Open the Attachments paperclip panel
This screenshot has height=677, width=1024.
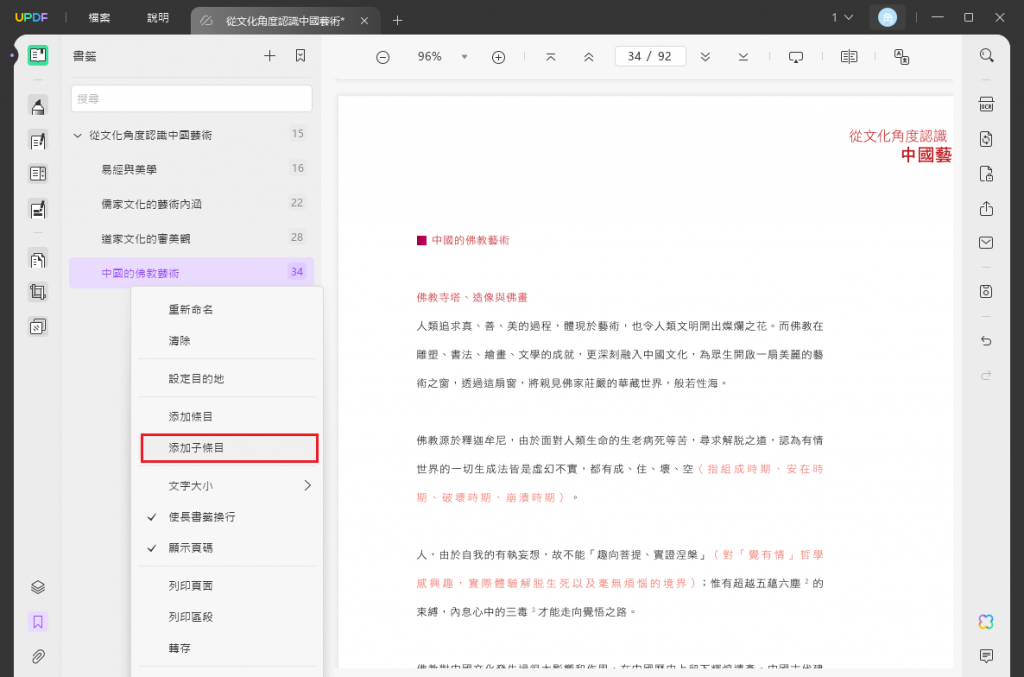pos(38,656)
